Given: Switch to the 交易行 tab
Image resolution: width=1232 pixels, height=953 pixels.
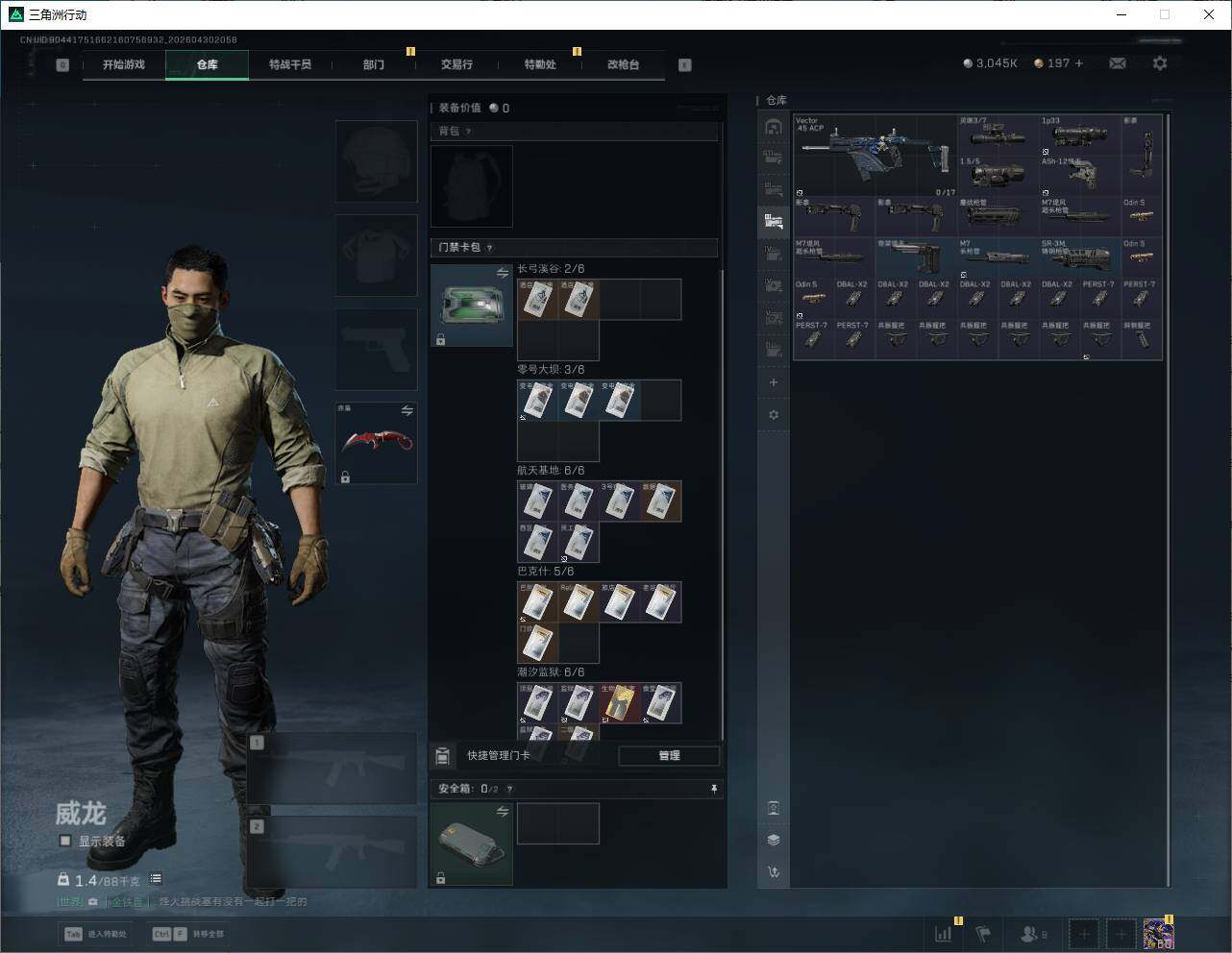Looking at the screenshot, I should pyautogui.click(x=456, y=64).
